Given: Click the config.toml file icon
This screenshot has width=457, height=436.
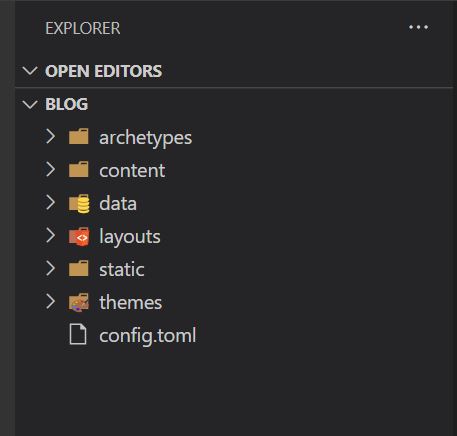Looking at the screenshot, I should click(78, 334).
